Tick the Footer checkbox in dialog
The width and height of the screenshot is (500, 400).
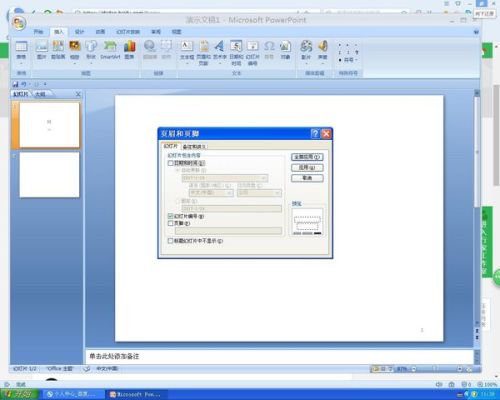[x=171, y=223]
